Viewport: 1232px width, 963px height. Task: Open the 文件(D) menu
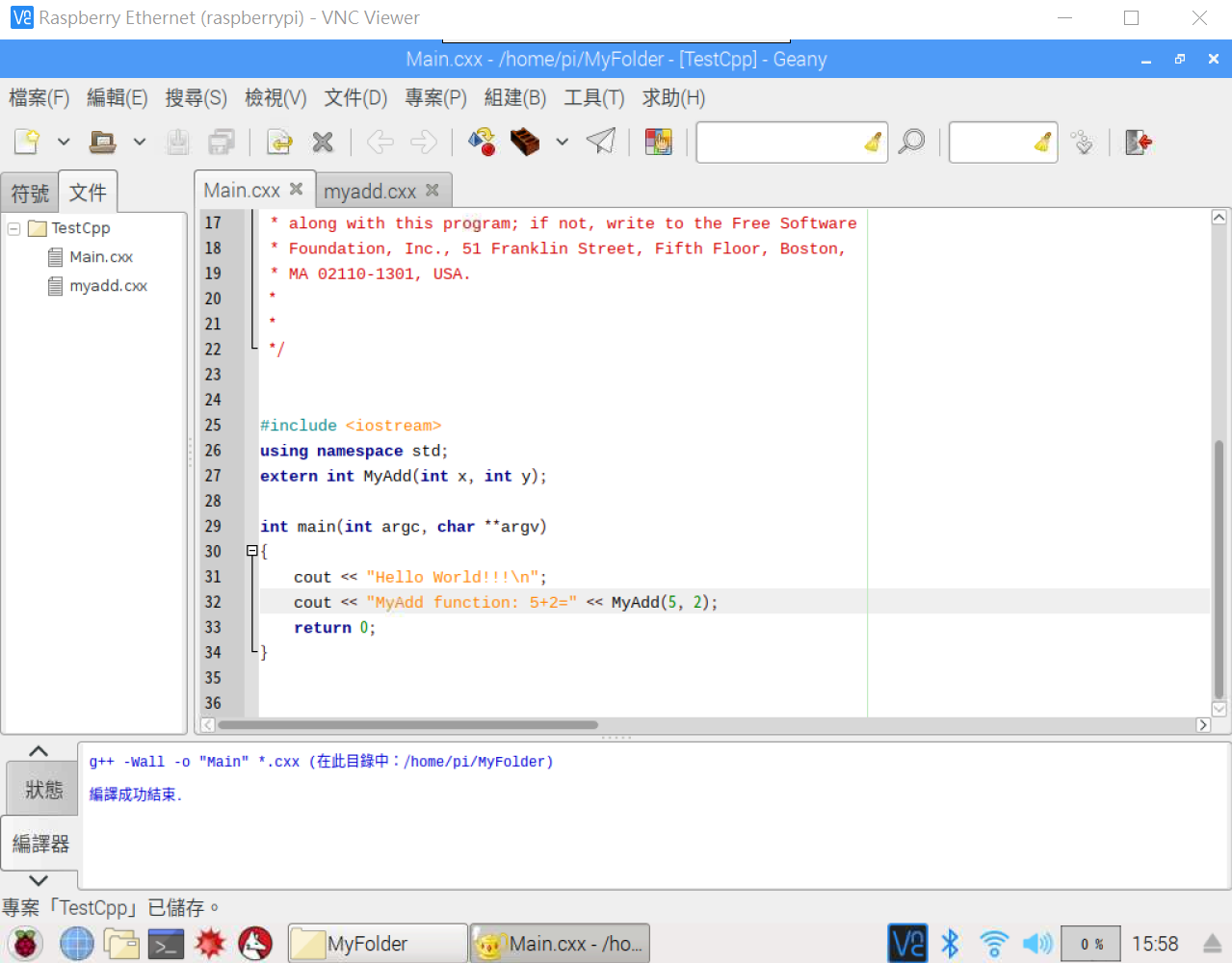(x=355, y=98)
